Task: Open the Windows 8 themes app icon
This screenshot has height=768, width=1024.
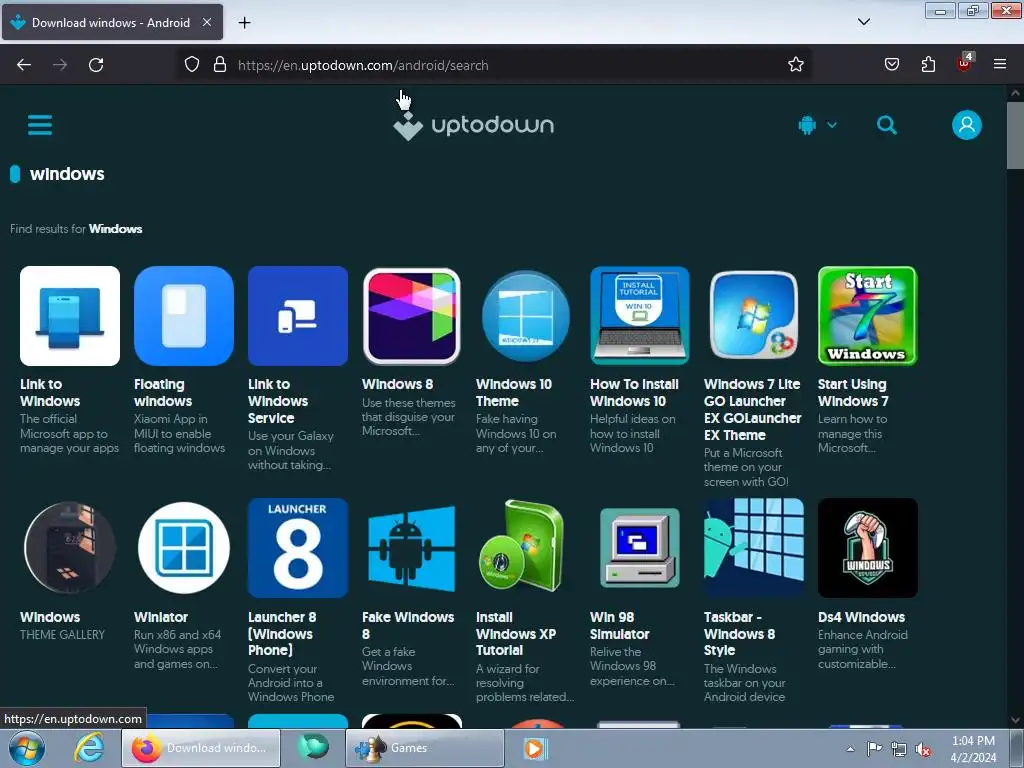Action: point(411,316)
